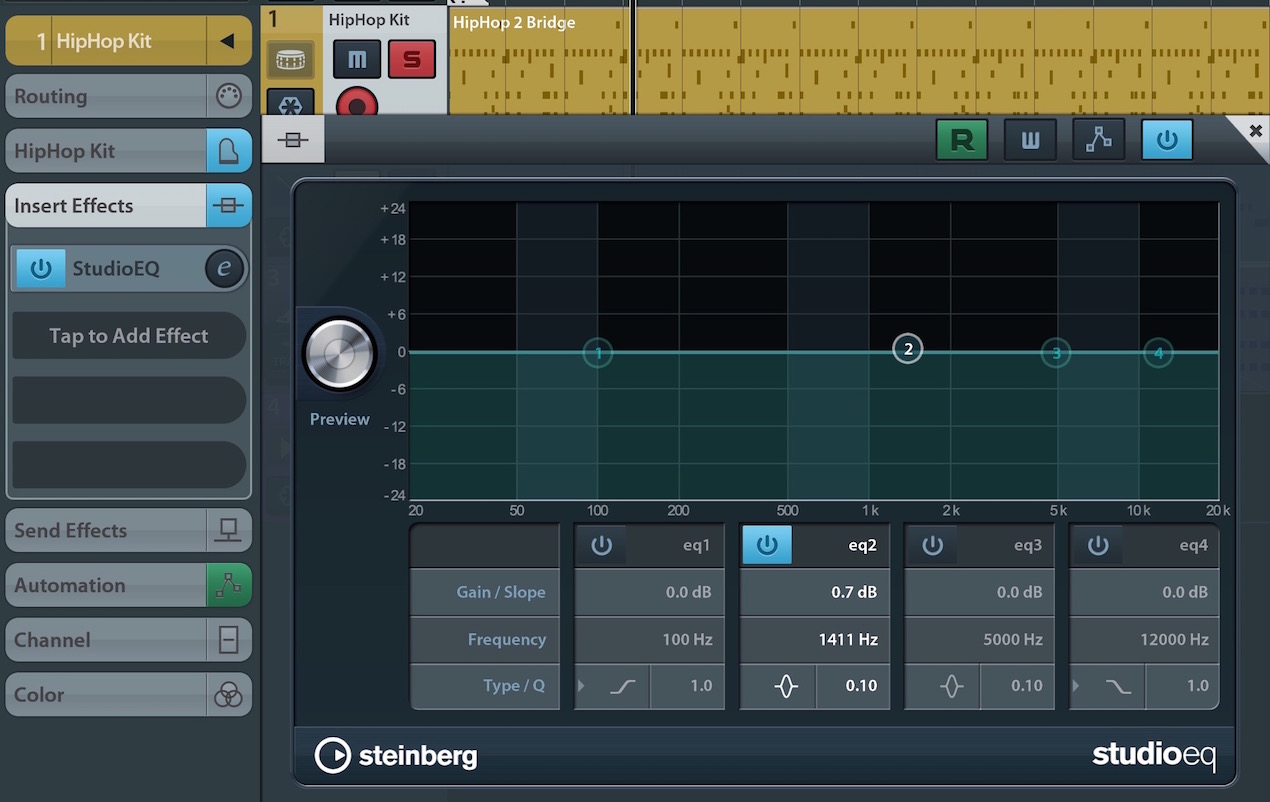Click the eq2 frequency 1411 Hz field

[x=815, y=639]
